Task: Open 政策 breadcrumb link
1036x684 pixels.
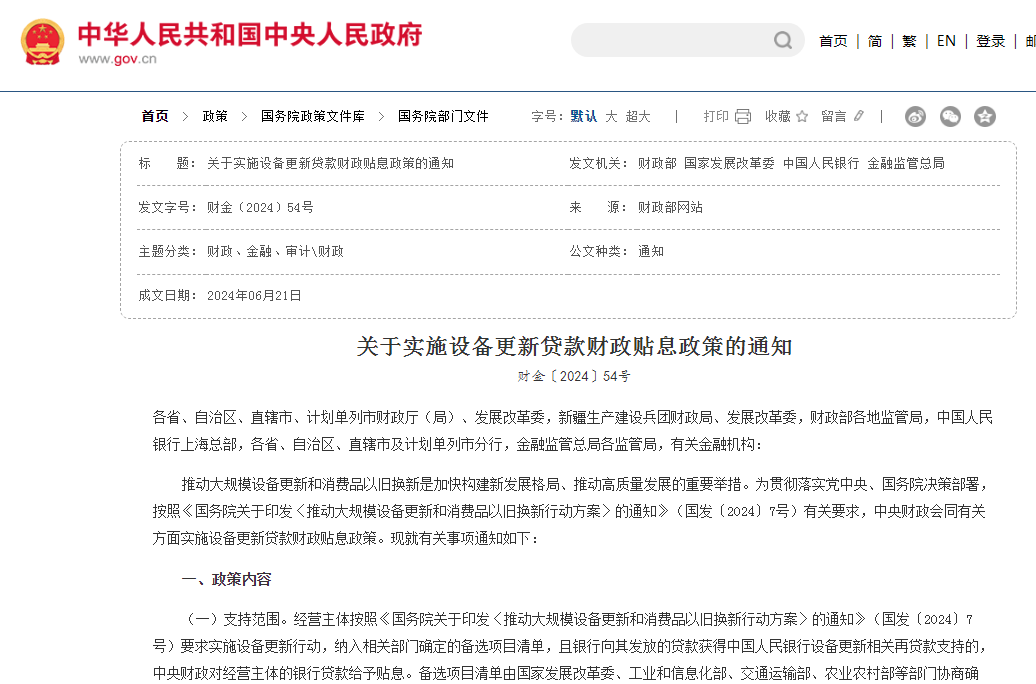Action: pyautogui.click(x=215, y=116)
